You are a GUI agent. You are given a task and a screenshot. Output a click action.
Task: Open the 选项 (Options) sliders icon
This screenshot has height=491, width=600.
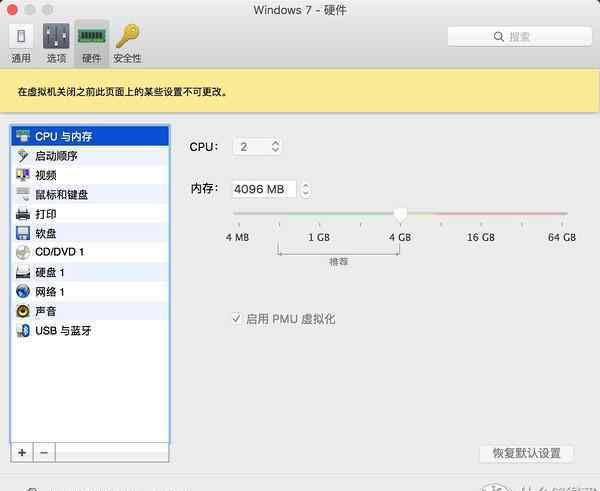tap(56, 43)
